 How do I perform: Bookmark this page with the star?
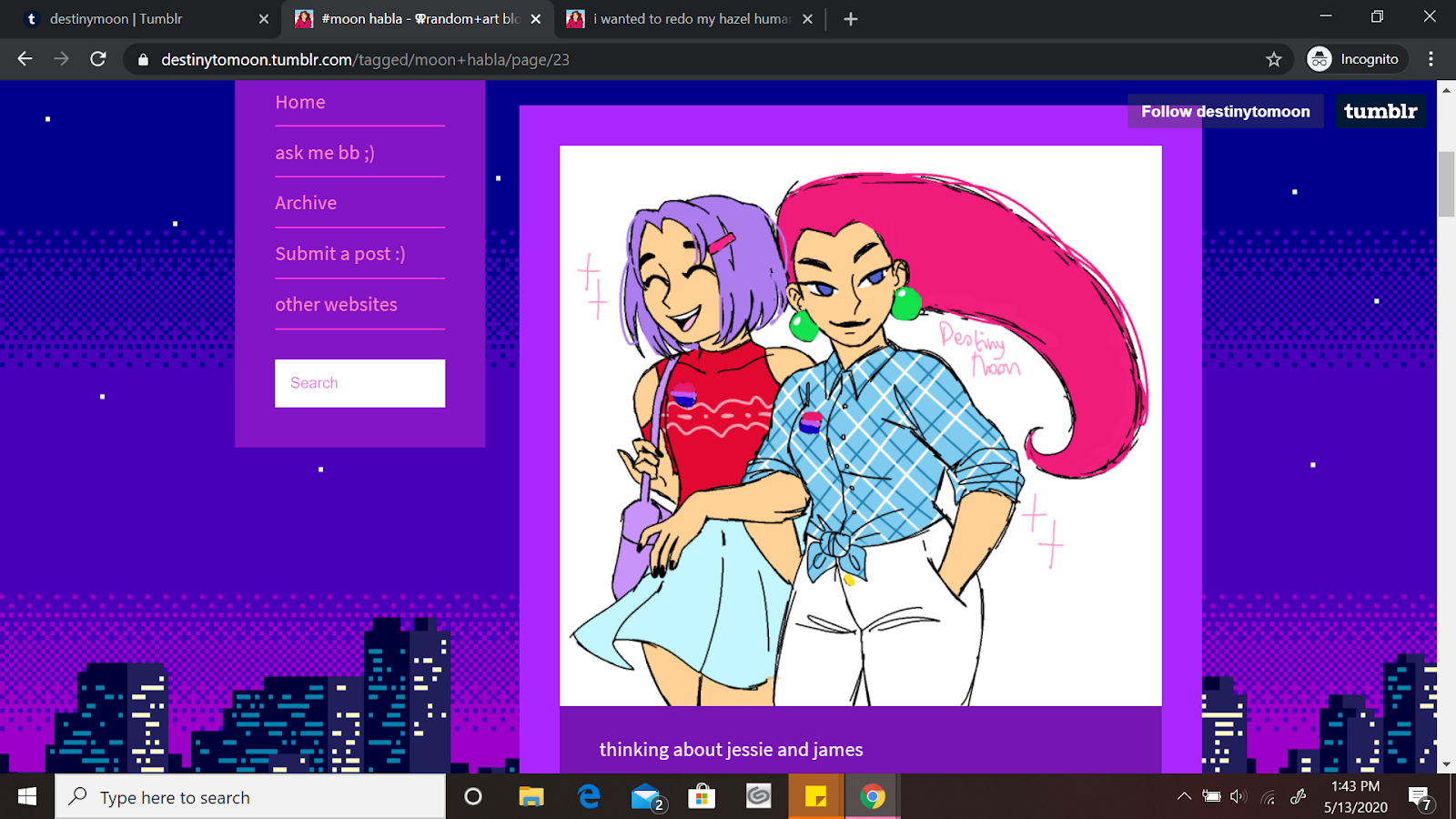1273,59
